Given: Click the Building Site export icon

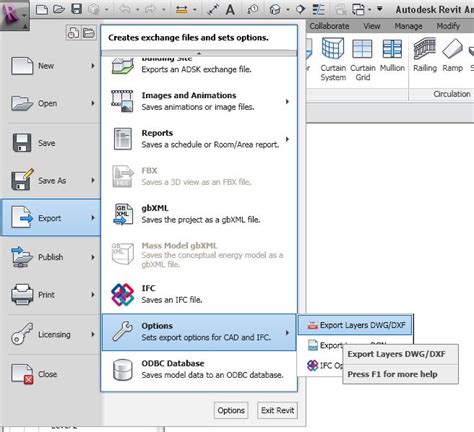Looking at the screenshot, I should tap(123, 65).
